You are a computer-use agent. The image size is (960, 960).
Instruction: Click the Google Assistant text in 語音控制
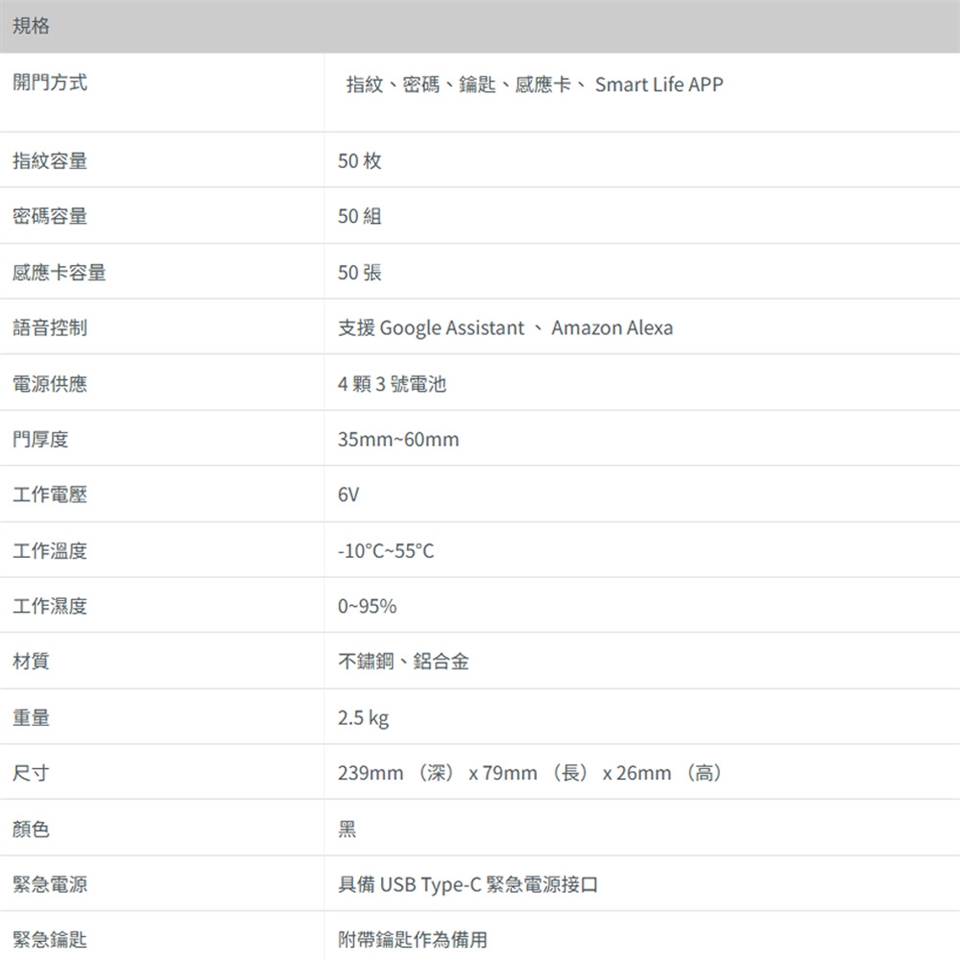point(451,328)
